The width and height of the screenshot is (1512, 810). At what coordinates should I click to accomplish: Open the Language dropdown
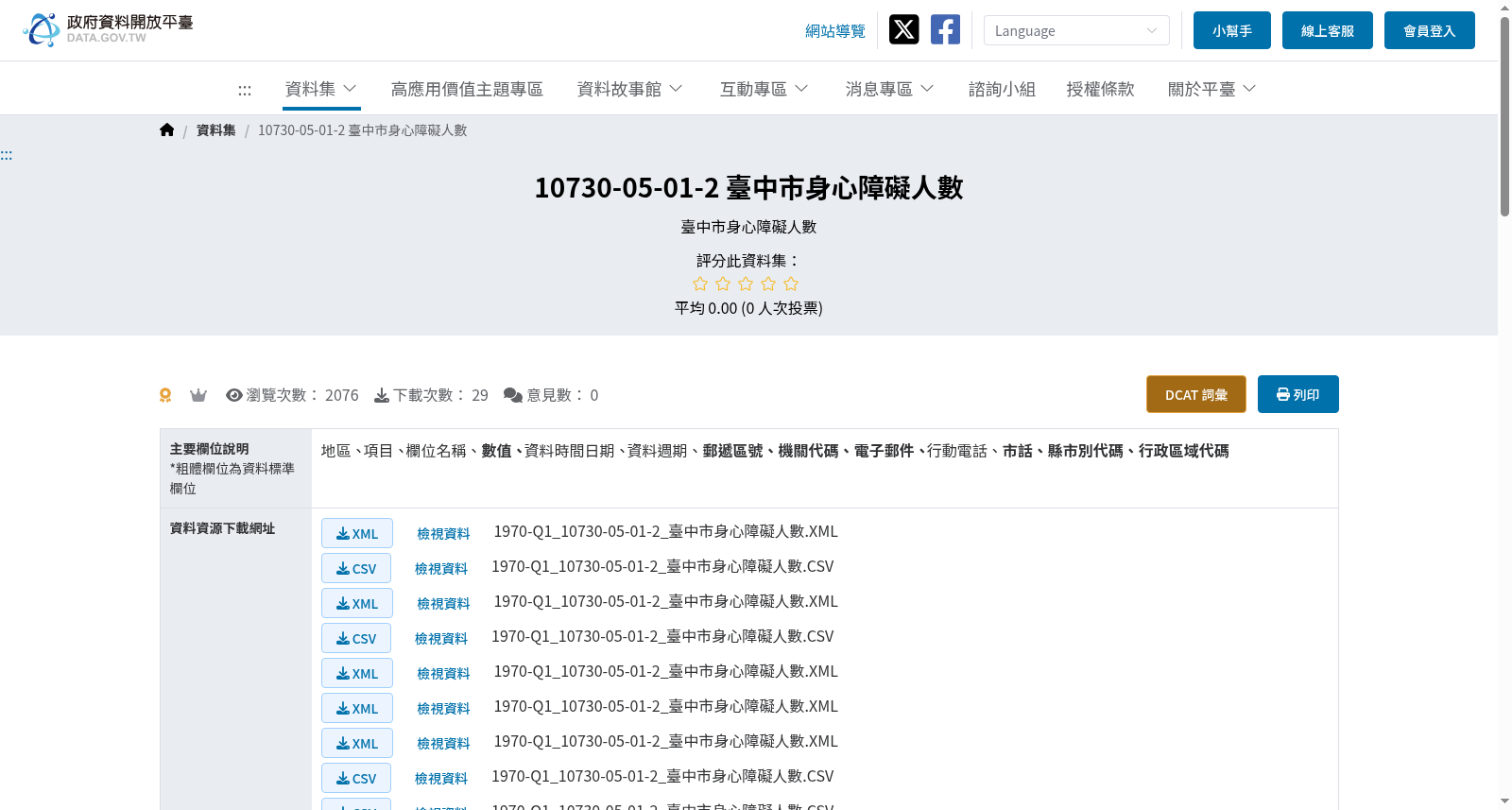pyautogui.click(x=1076, y=30)
